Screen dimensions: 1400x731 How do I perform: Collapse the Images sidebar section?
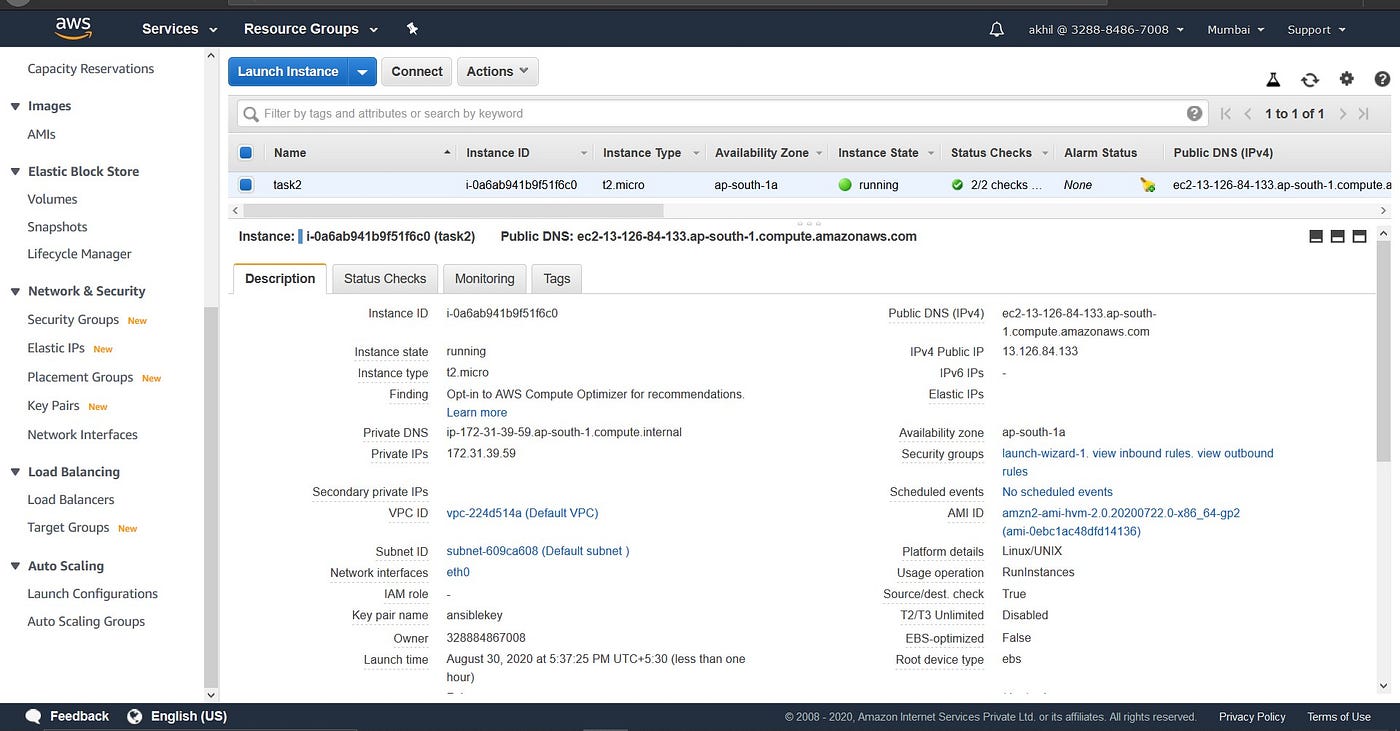tap(15, 106)
